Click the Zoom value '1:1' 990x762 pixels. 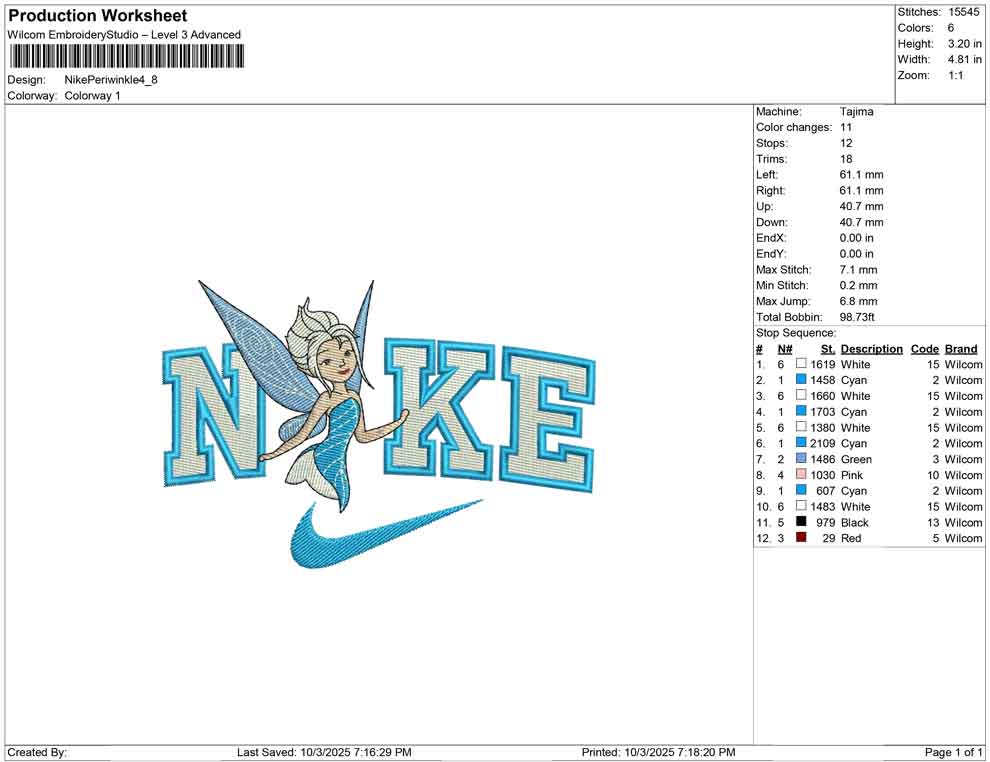click(x=956, y=75)
